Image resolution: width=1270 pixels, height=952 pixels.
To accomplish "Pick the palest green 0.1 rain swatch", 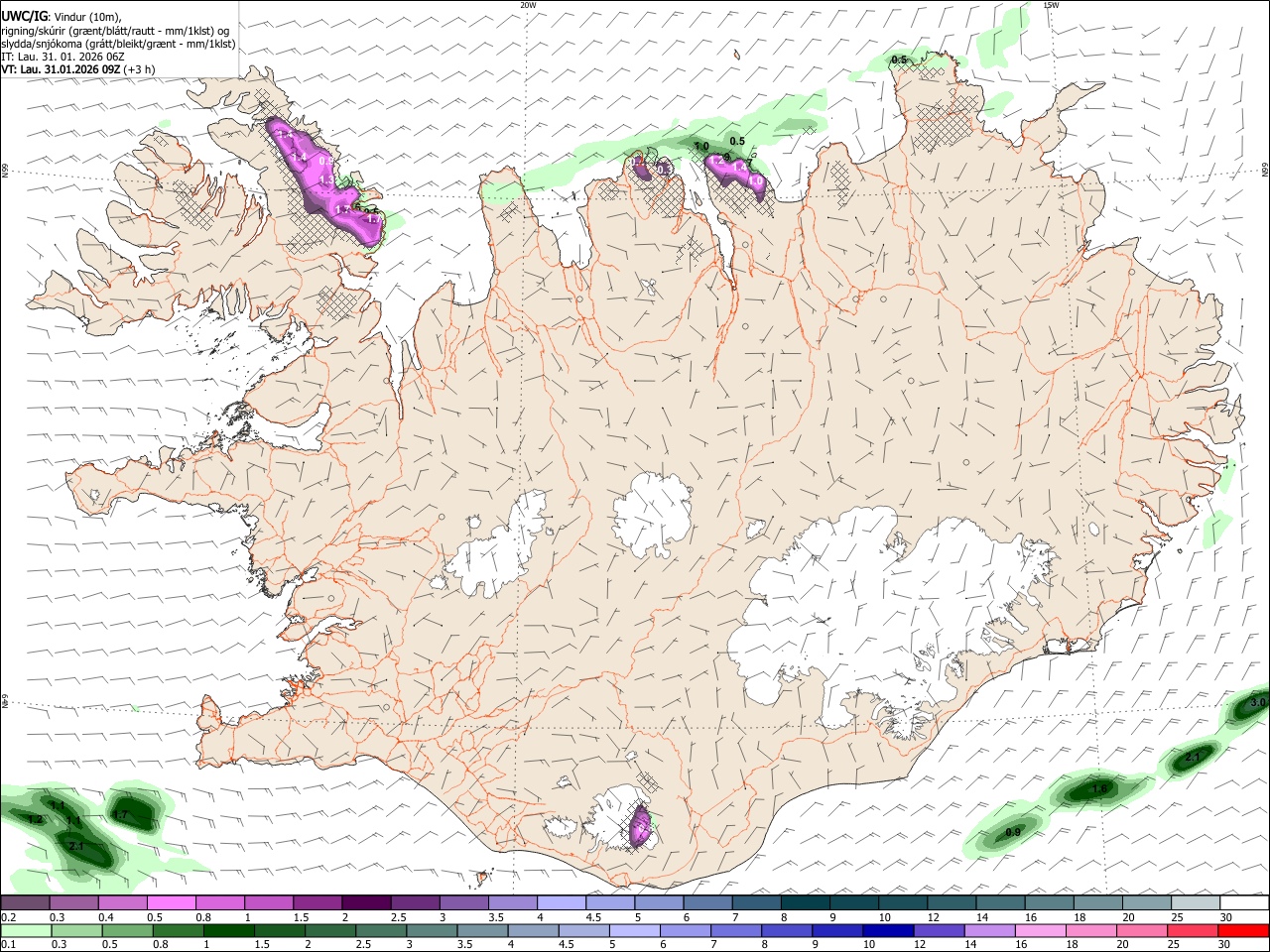I will pyautogui.click(x=25, y=931).
